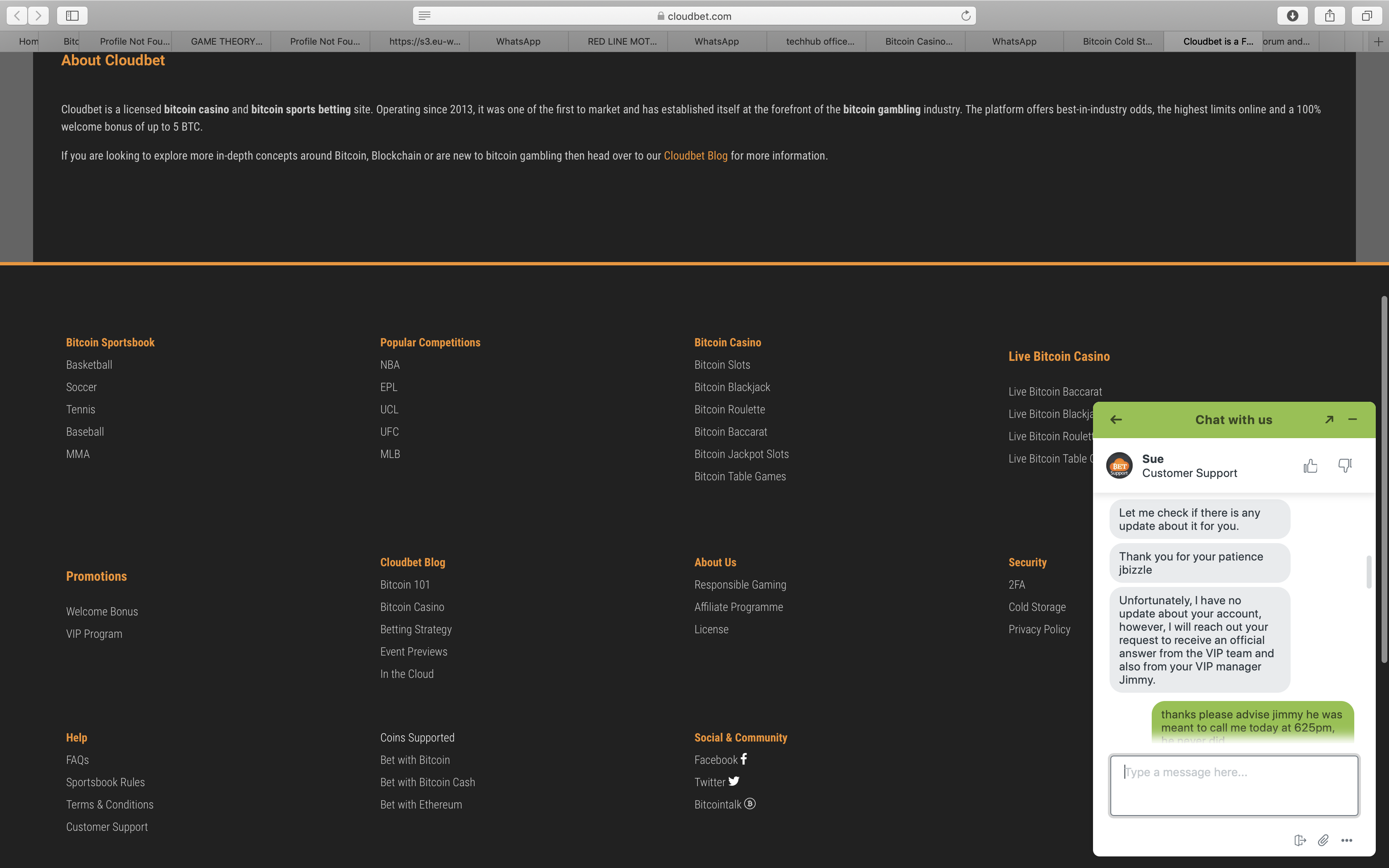Reload the cloudbet.com page

pos(966,16)
